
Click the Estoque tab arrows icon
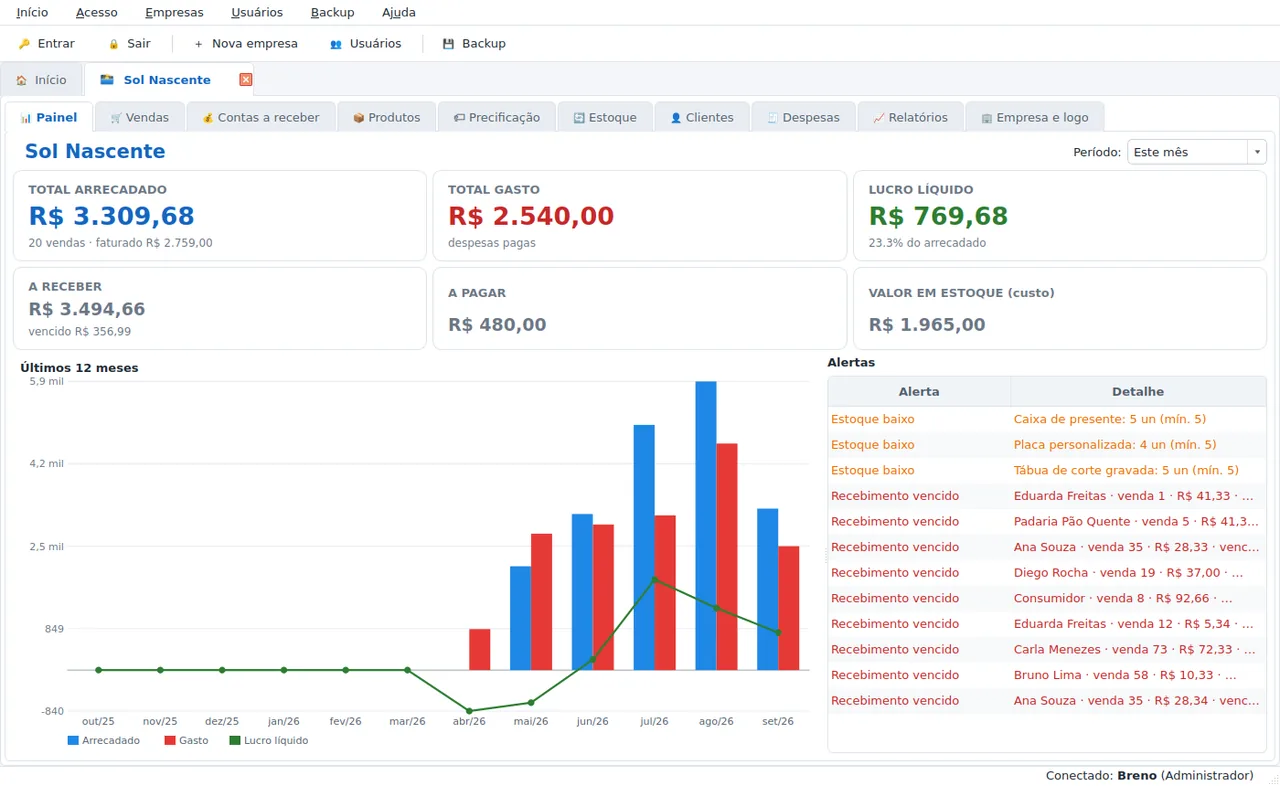[x=579, y=118]
